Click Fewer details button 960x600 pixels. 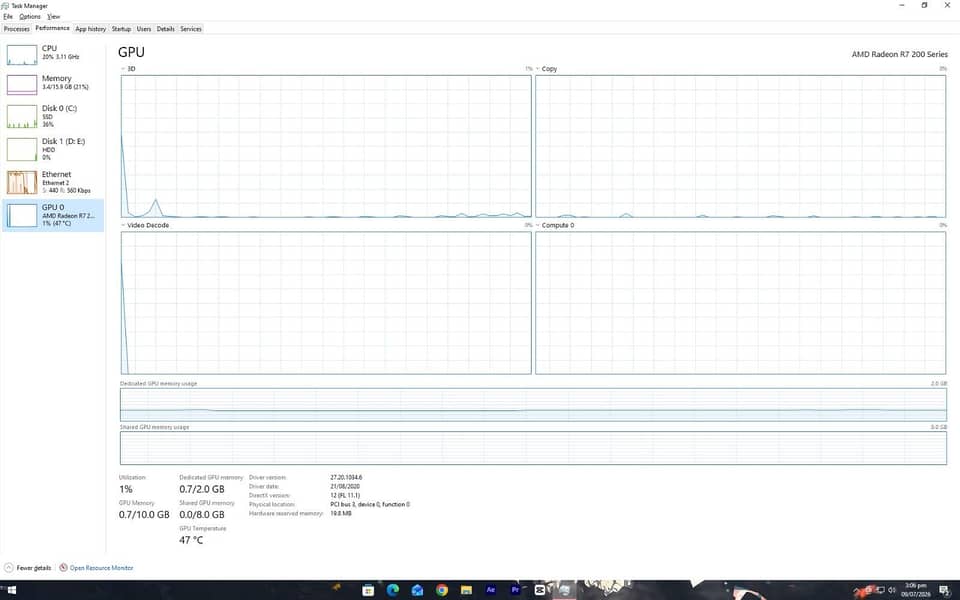pos(28,568)
